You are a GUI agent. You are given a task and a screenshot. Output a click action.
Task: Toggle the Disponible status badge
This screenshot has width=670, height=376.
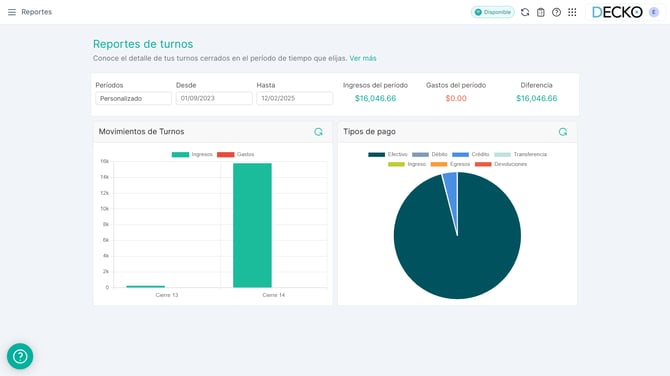(x=493, y=12)
